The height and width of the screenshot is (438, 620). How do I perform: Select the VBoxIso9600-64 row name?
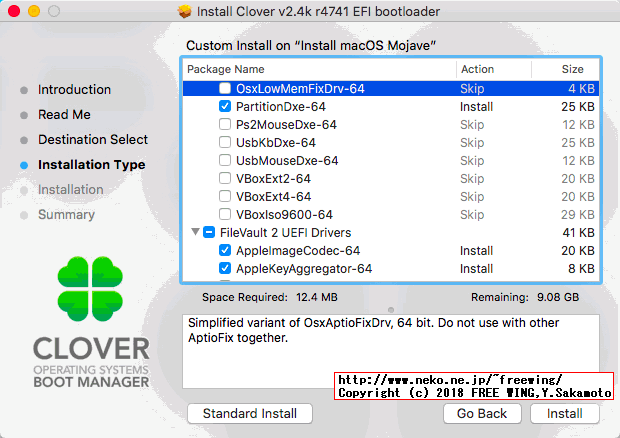284,215
